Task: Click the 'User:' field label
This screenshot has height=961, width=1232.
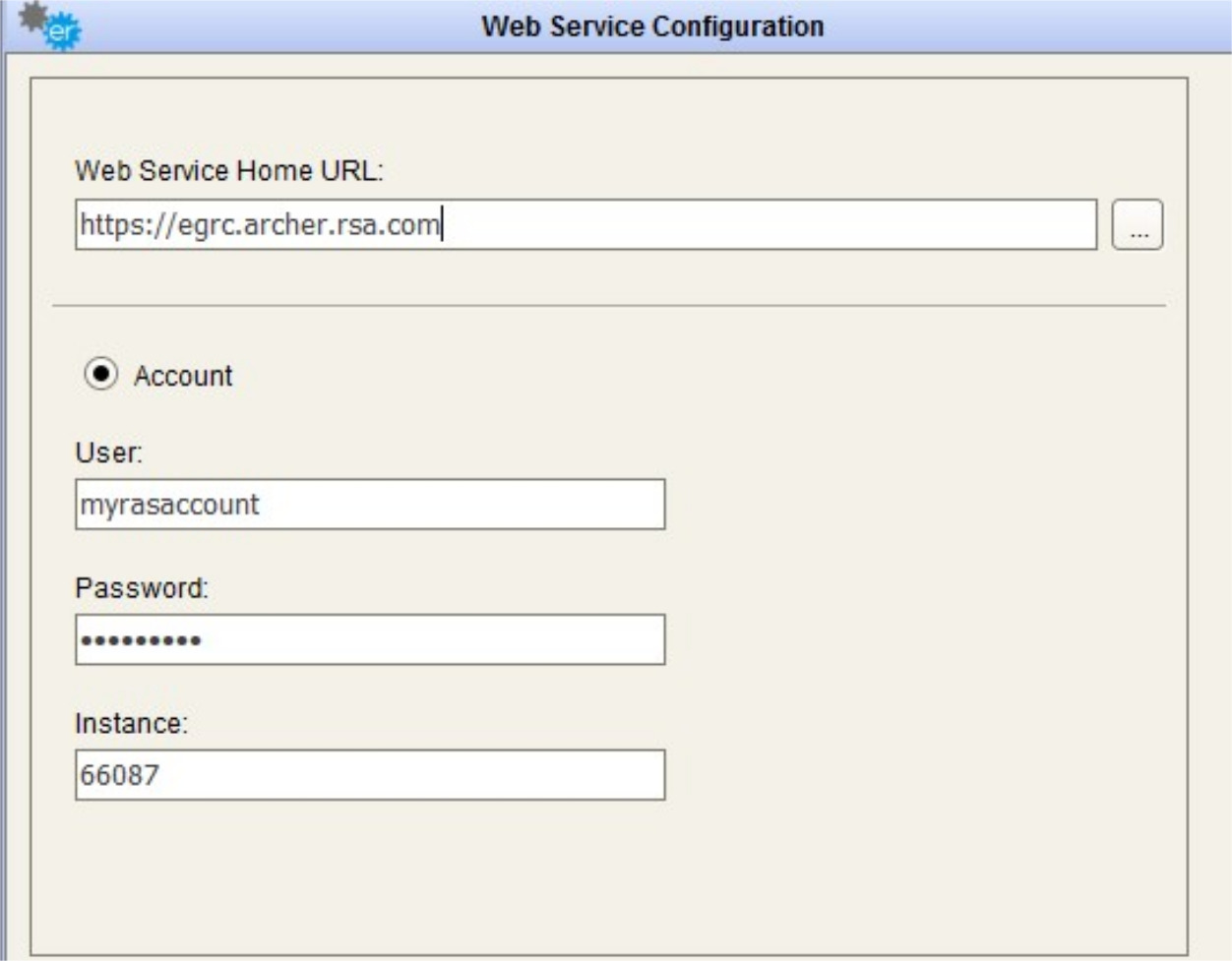Action: point(108,453)
